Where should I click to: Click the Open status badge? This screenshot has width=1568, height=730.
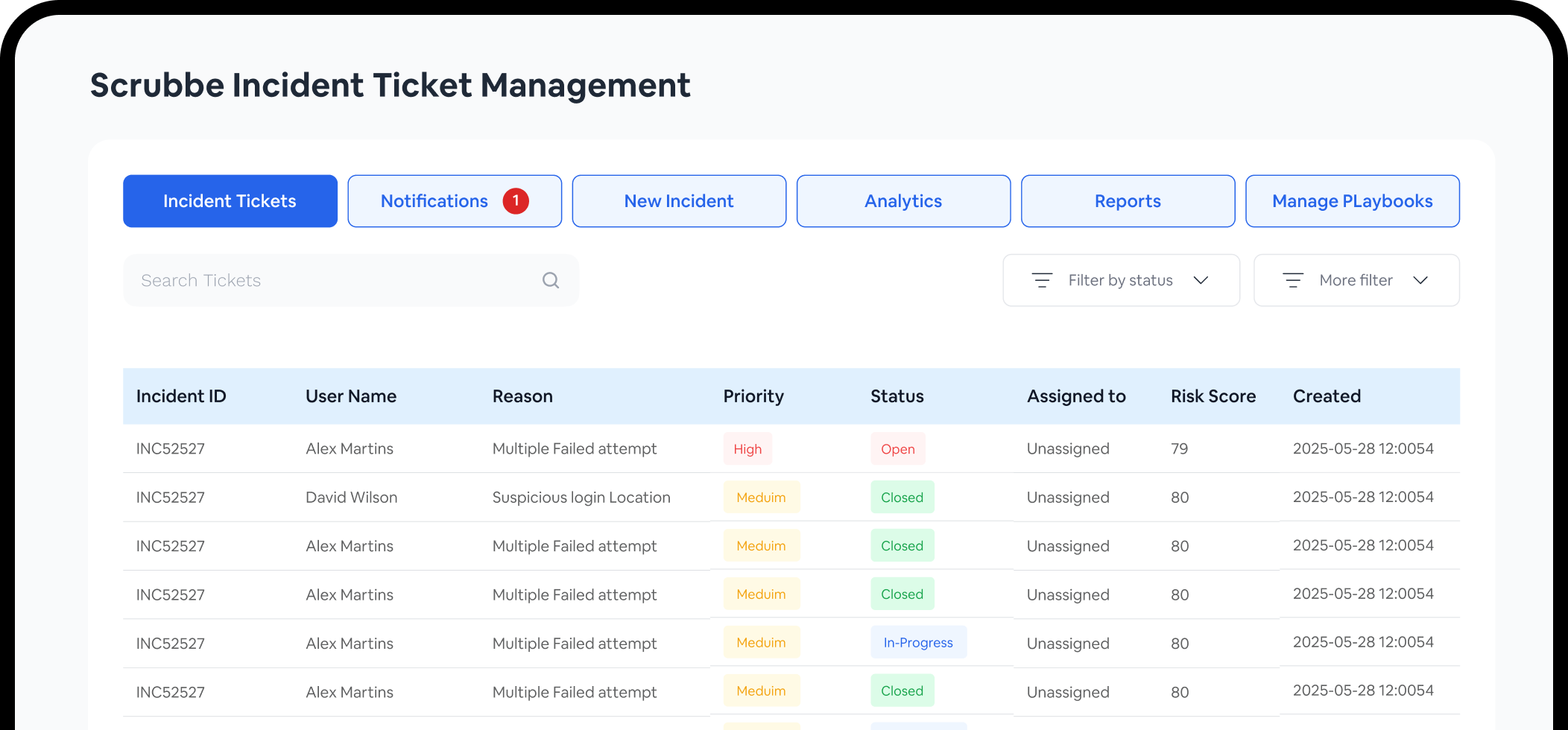point(897,448)
